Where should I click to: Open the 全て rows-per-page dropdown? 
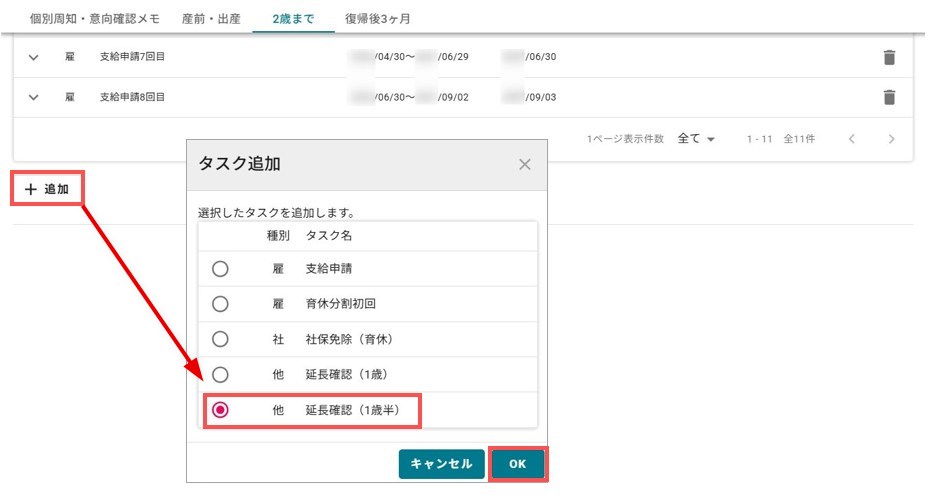pyautogui.click(x=696, y=139)
